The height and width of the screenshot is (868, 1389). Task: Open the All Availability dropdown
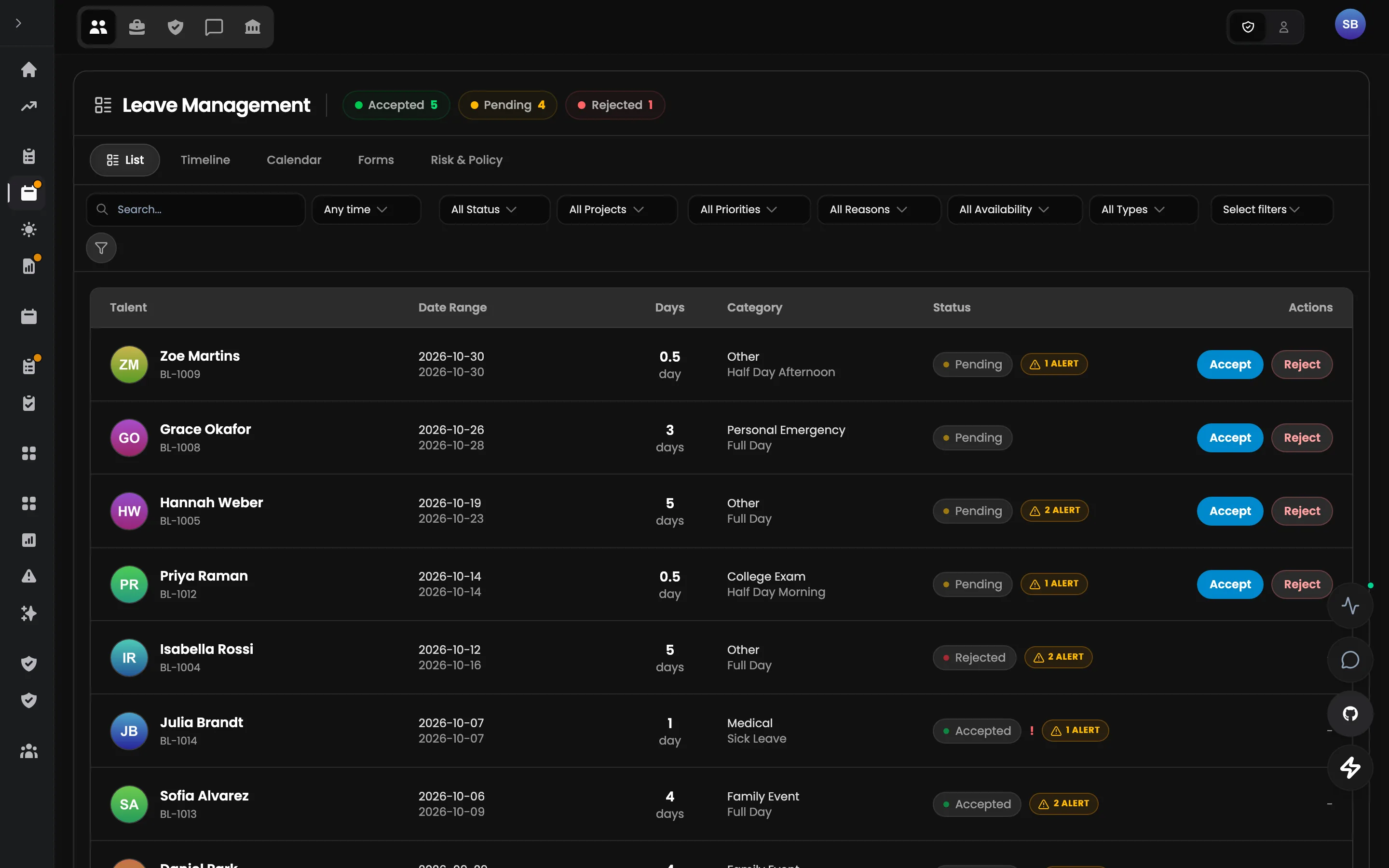tap(1014, 210)
